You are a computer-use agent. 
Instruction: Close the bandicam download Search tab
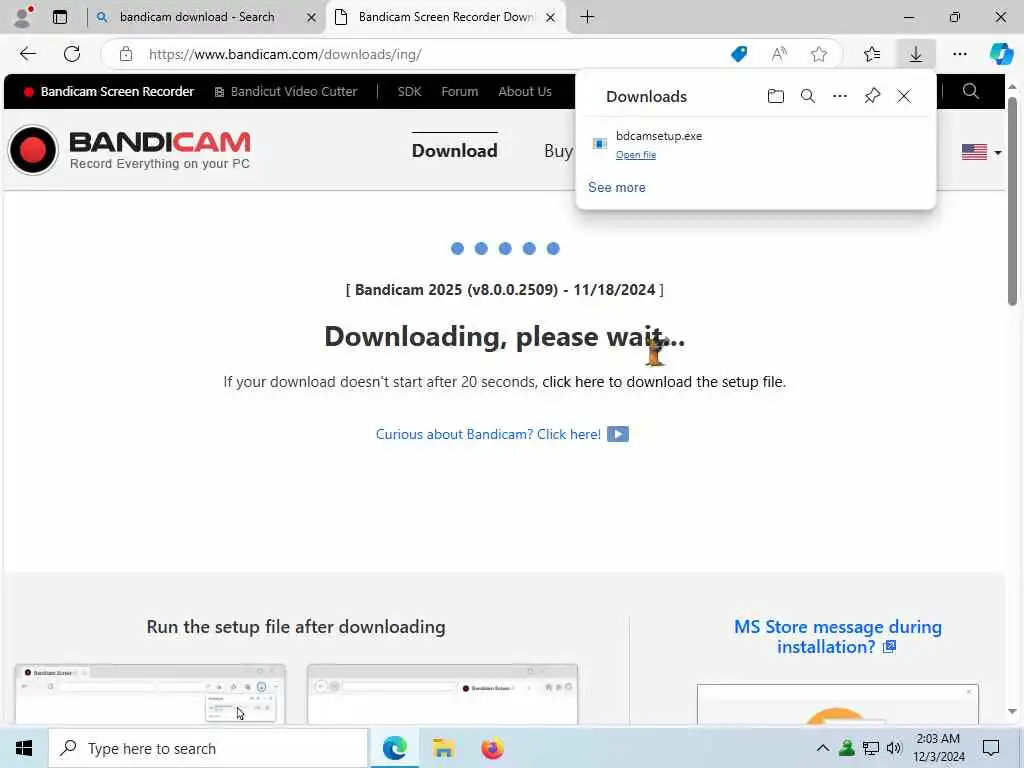312,18
